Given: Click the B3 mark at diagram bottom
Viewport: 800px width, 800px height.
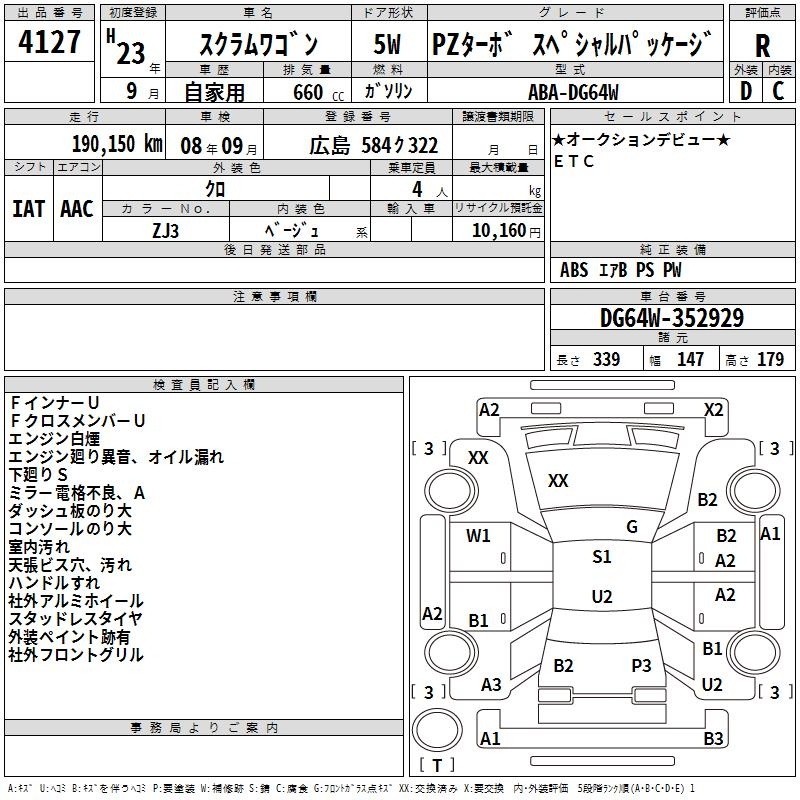Looking at the screenshot, I should coord(713,739).
